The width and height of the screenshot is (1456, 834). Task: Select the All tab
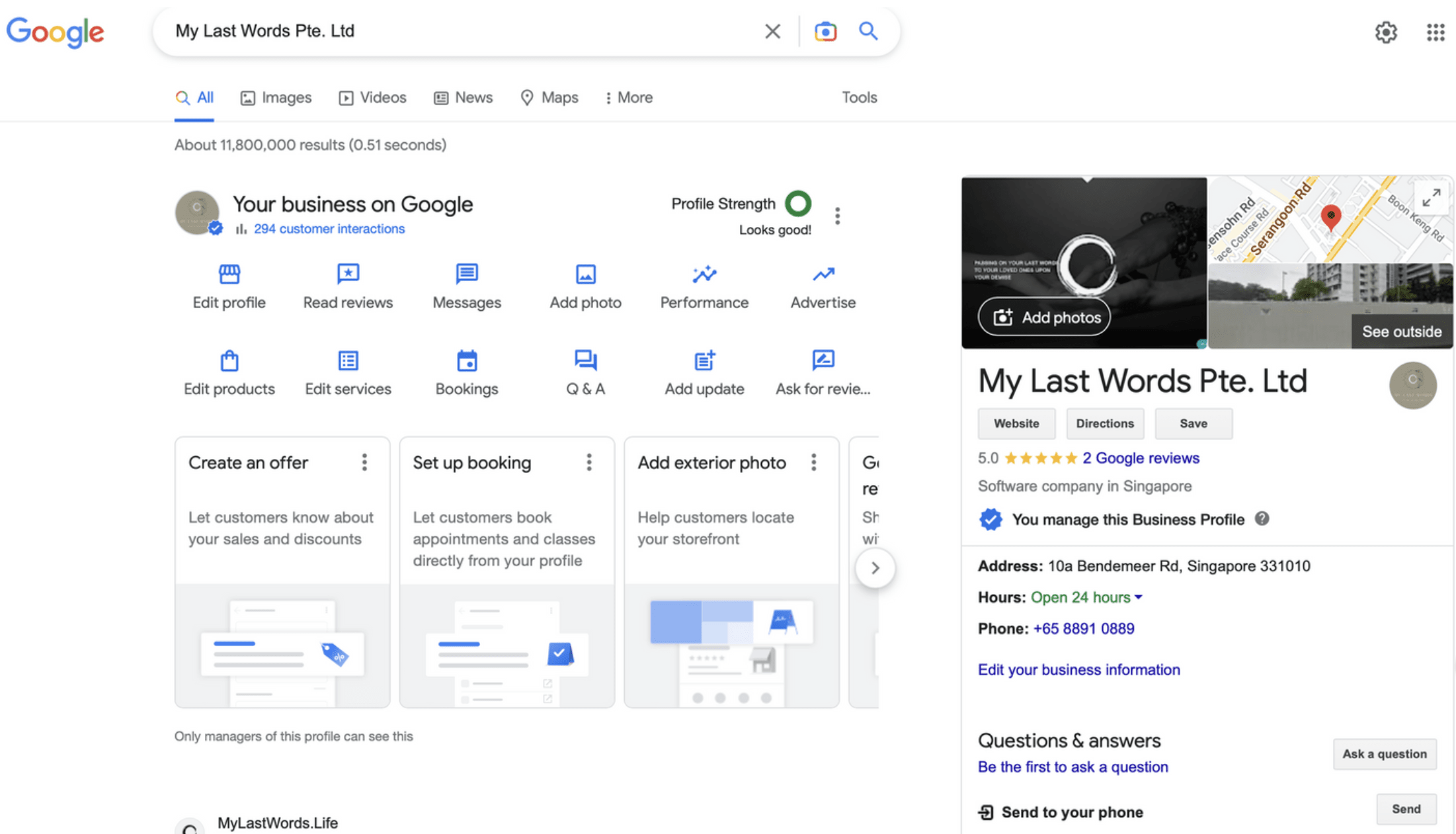(x=194, y=98)
